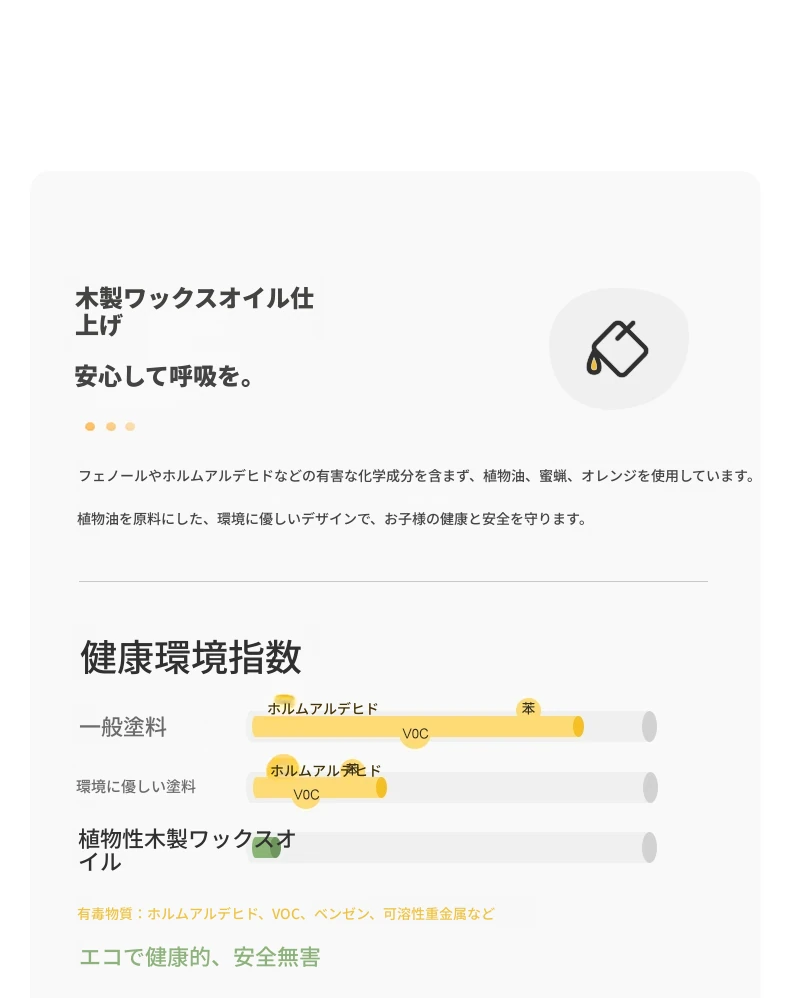790x998 pixels.
Task: Click the green wax oil bar indicator
Action: (266, 848)
